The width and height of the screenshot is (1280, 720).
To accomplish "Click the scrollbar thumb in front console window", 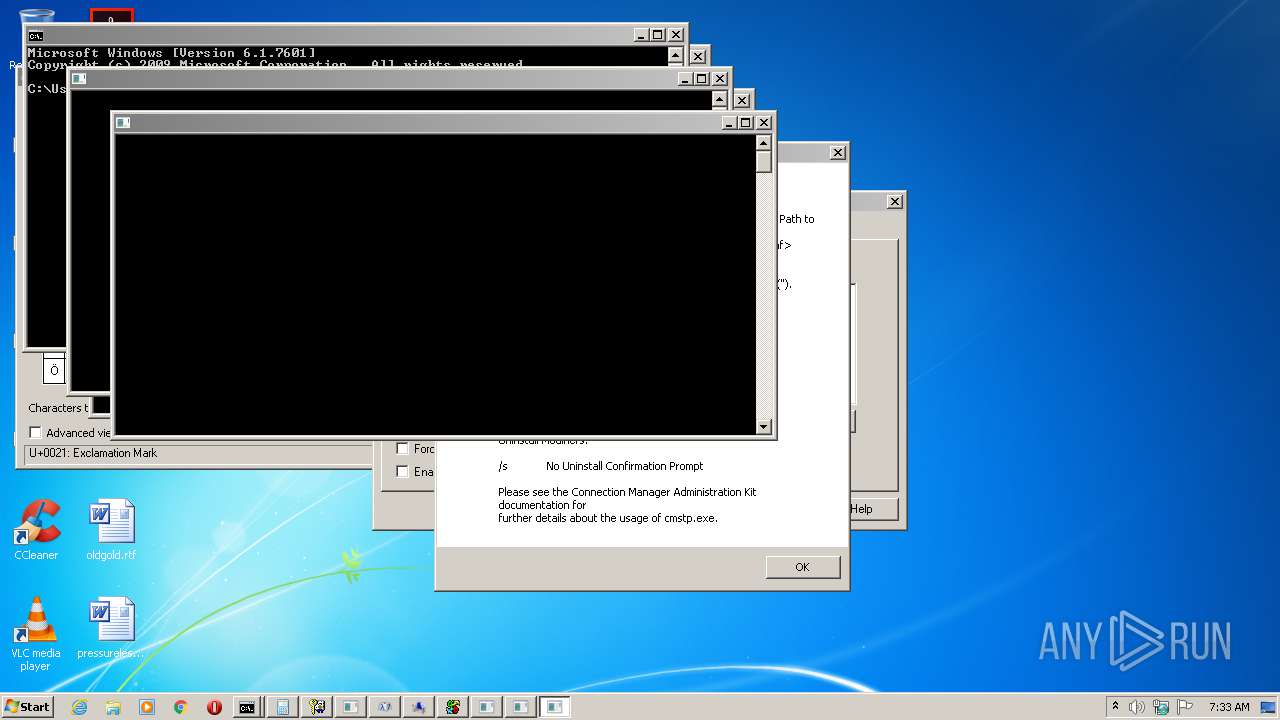I will point(764,162).
